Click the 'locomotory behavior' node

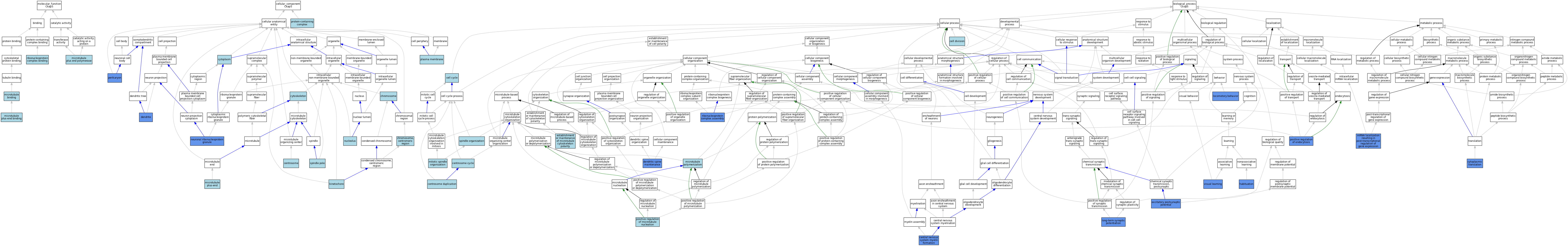[x=1225, y=96]
